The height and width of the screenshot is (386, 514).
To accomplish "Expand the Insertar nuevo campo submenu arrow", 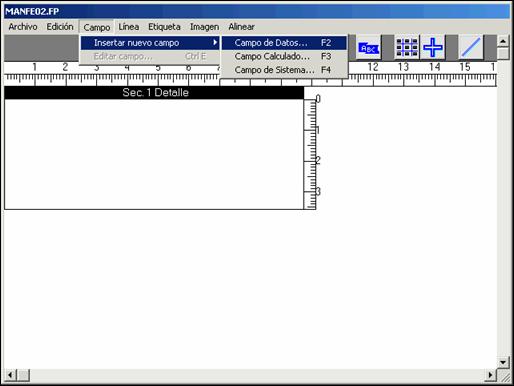I will click(215, 42).
